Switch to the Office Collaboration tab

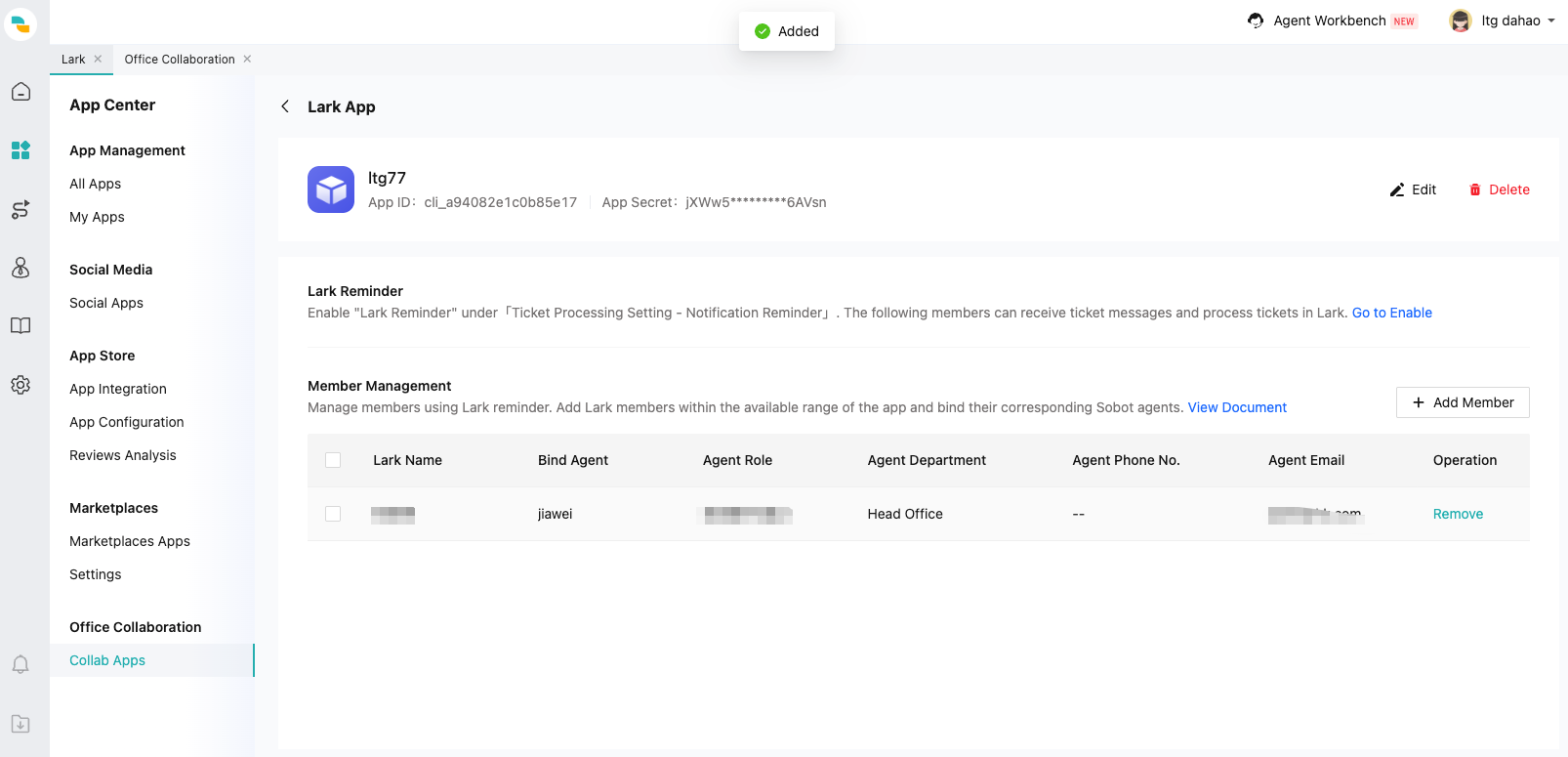pos(180,60)
